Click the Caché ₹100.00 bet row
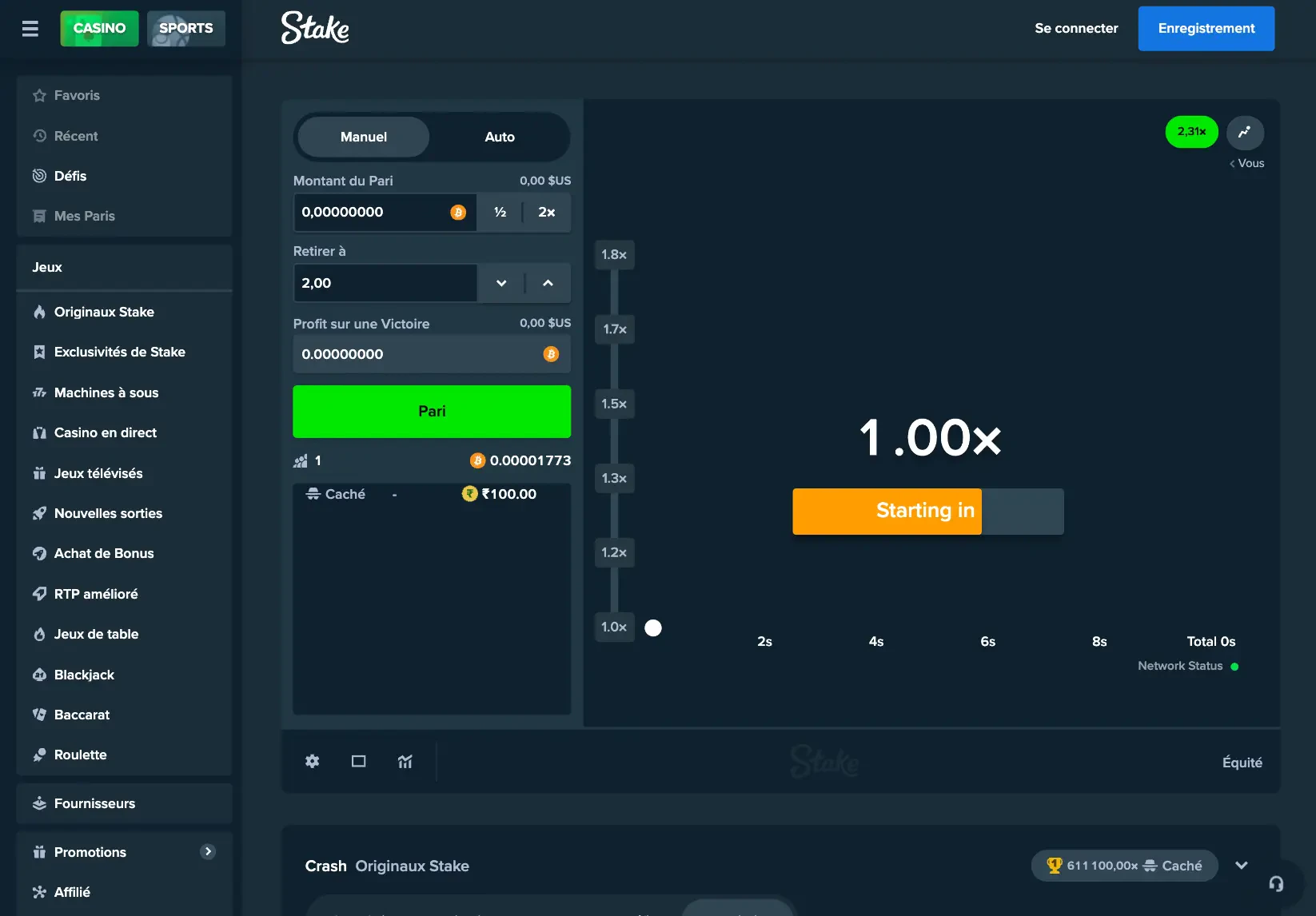 [432, 494]
